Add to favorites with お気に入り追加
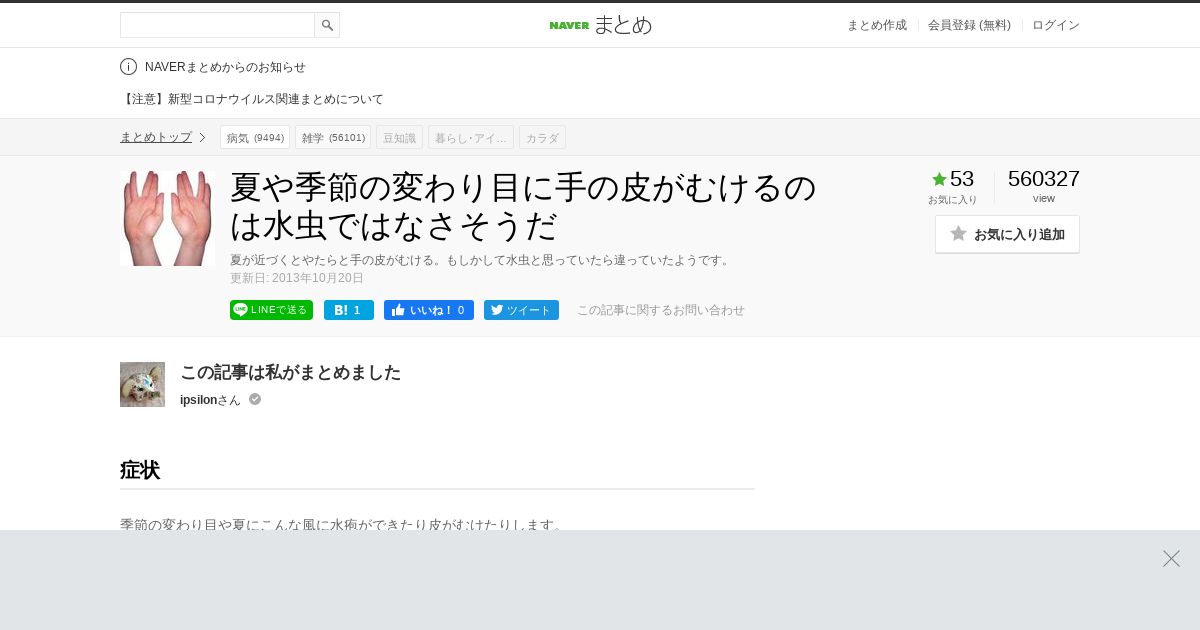 [x=1007, y=234]
